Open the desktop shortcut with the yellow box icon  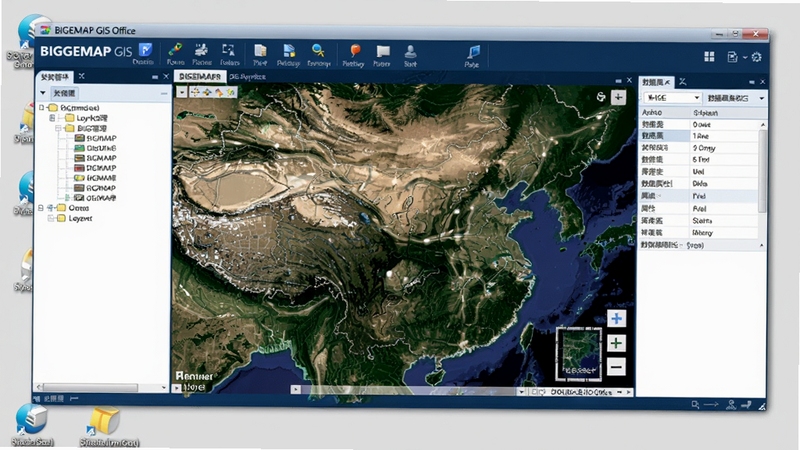pos(106,421)
